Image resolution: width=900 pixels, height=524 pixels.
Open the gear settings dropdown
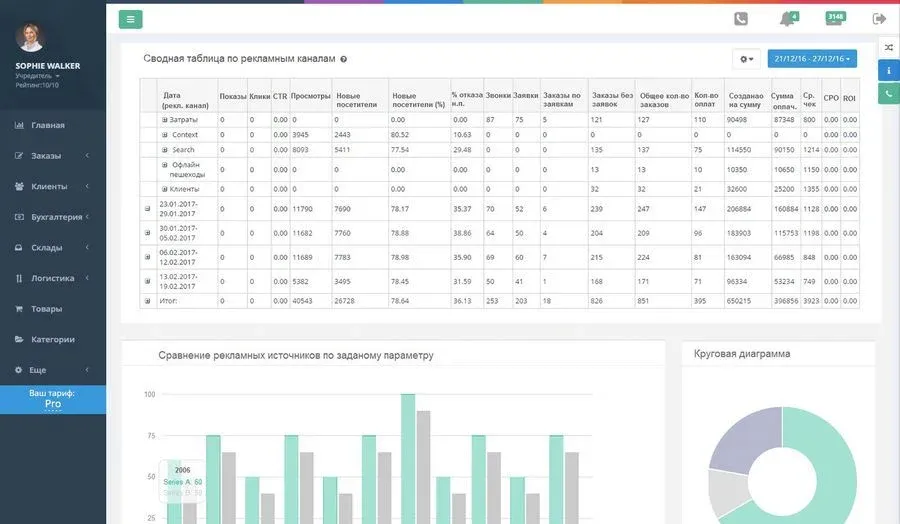[x=746, y=59]
